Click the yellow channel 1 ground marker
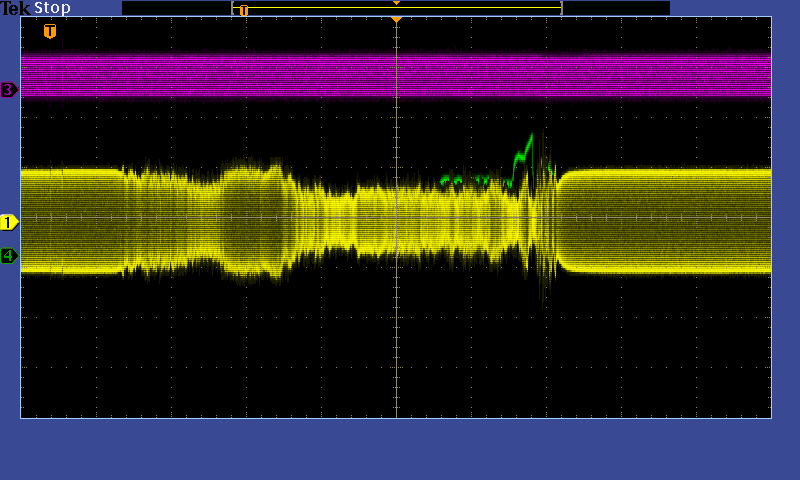The height and width of the screenshot is (480, 800). [9, 222]
